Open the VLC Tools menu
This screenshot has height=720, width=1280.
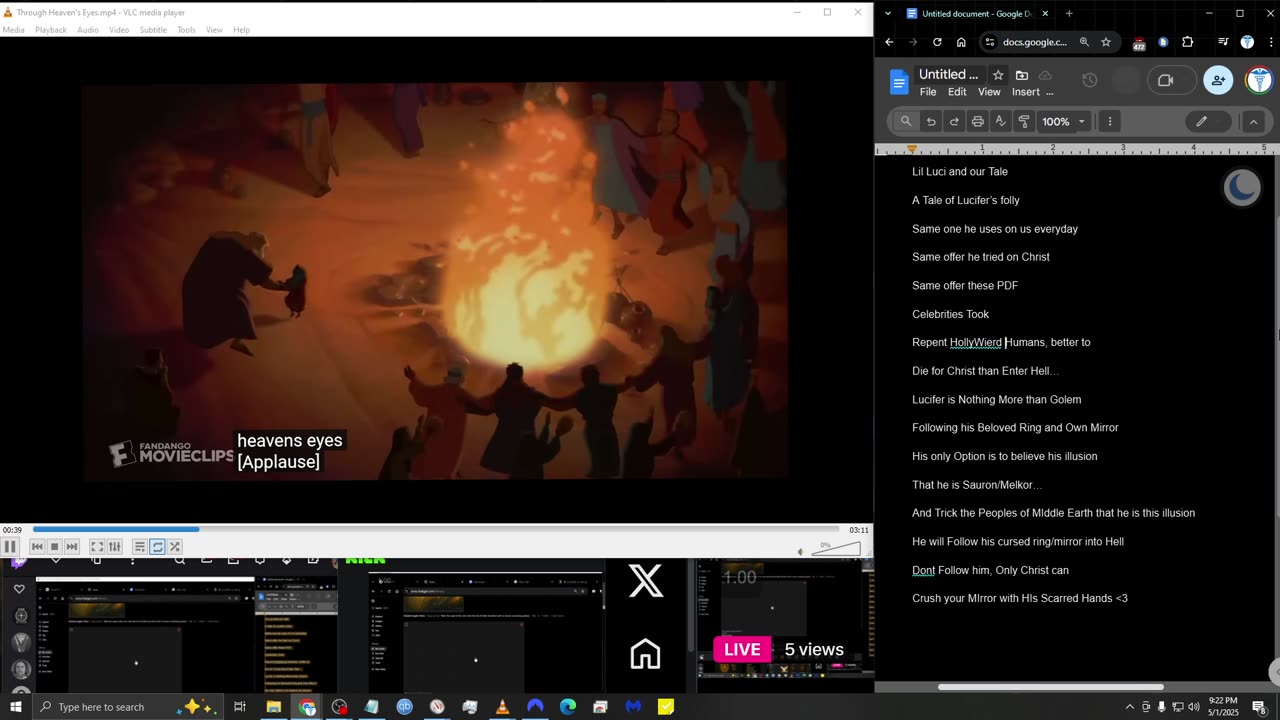(x=186, y=30)
